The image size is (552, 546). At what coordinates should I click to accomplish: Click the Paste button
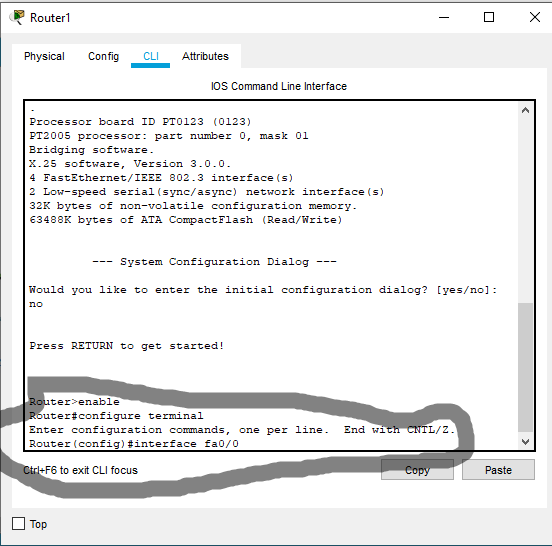(498, 470)
